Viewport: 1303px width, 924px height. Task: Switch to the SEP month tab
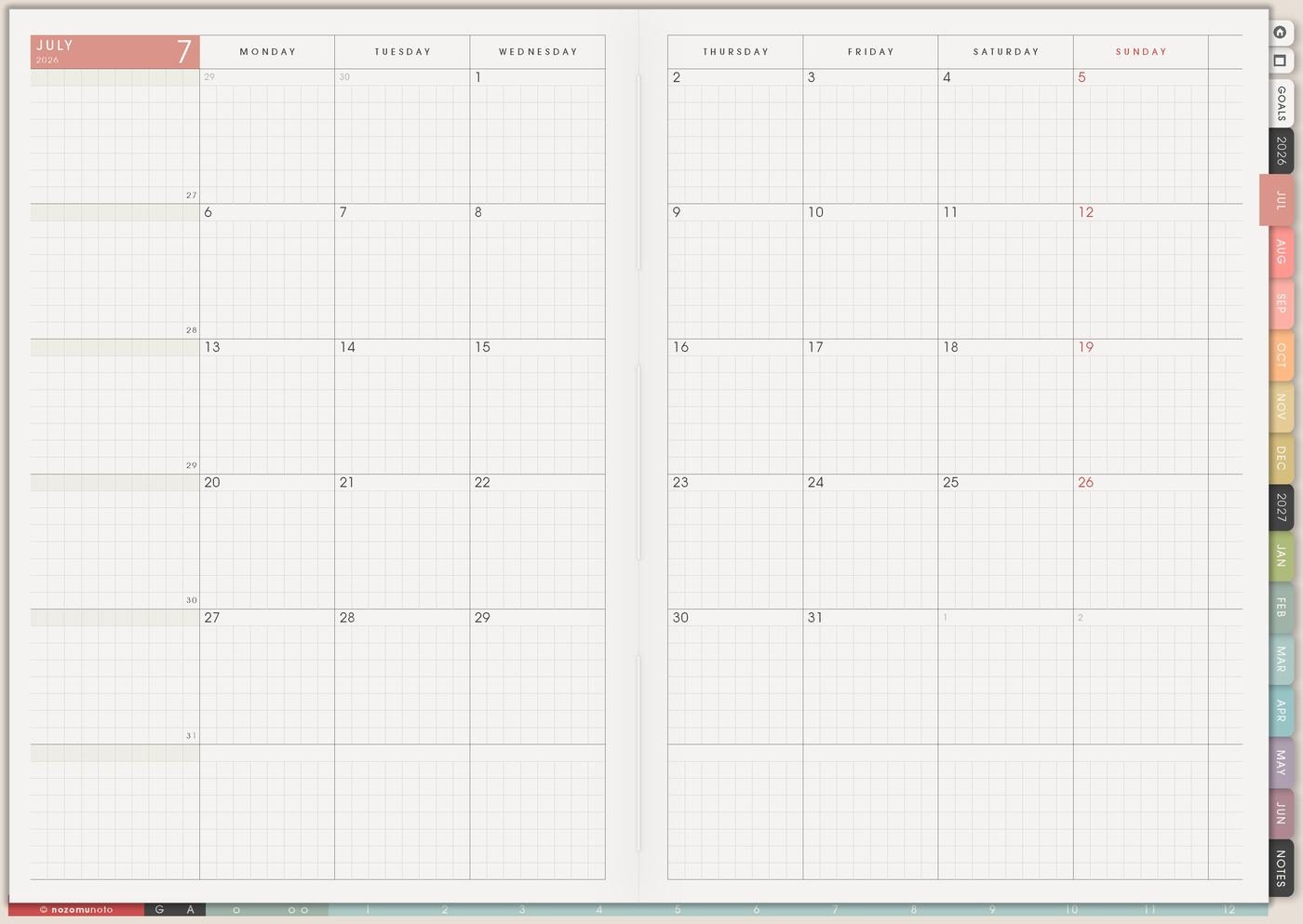[1282, 303]
